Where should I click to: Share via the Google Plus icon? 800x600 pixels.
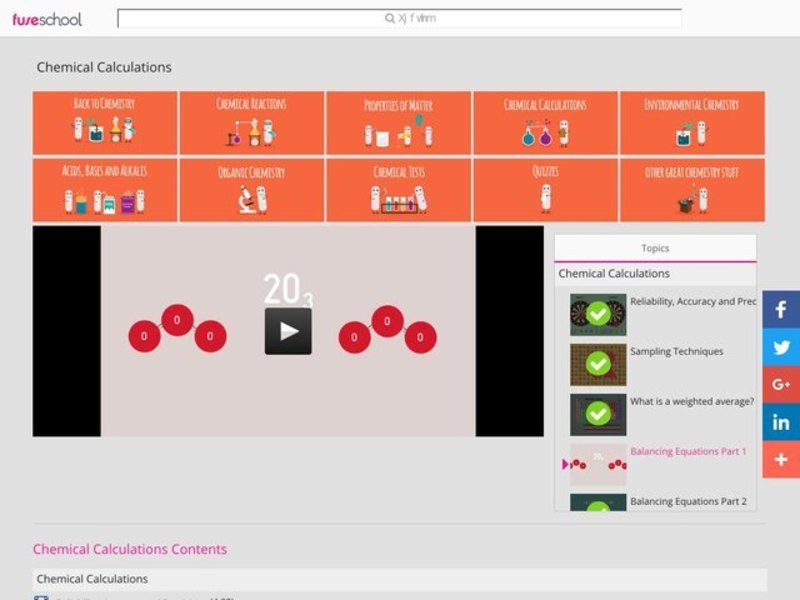click(781, 385)
